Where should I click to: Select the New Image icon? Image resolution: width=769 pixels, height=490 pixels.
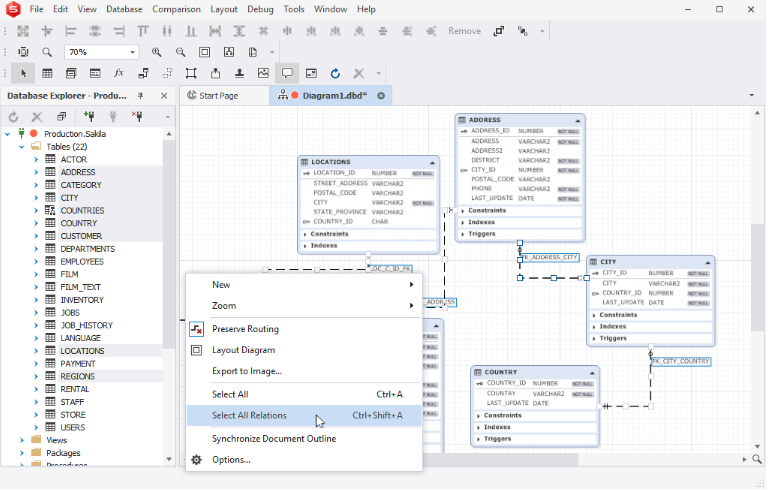[x=263, y=74]
